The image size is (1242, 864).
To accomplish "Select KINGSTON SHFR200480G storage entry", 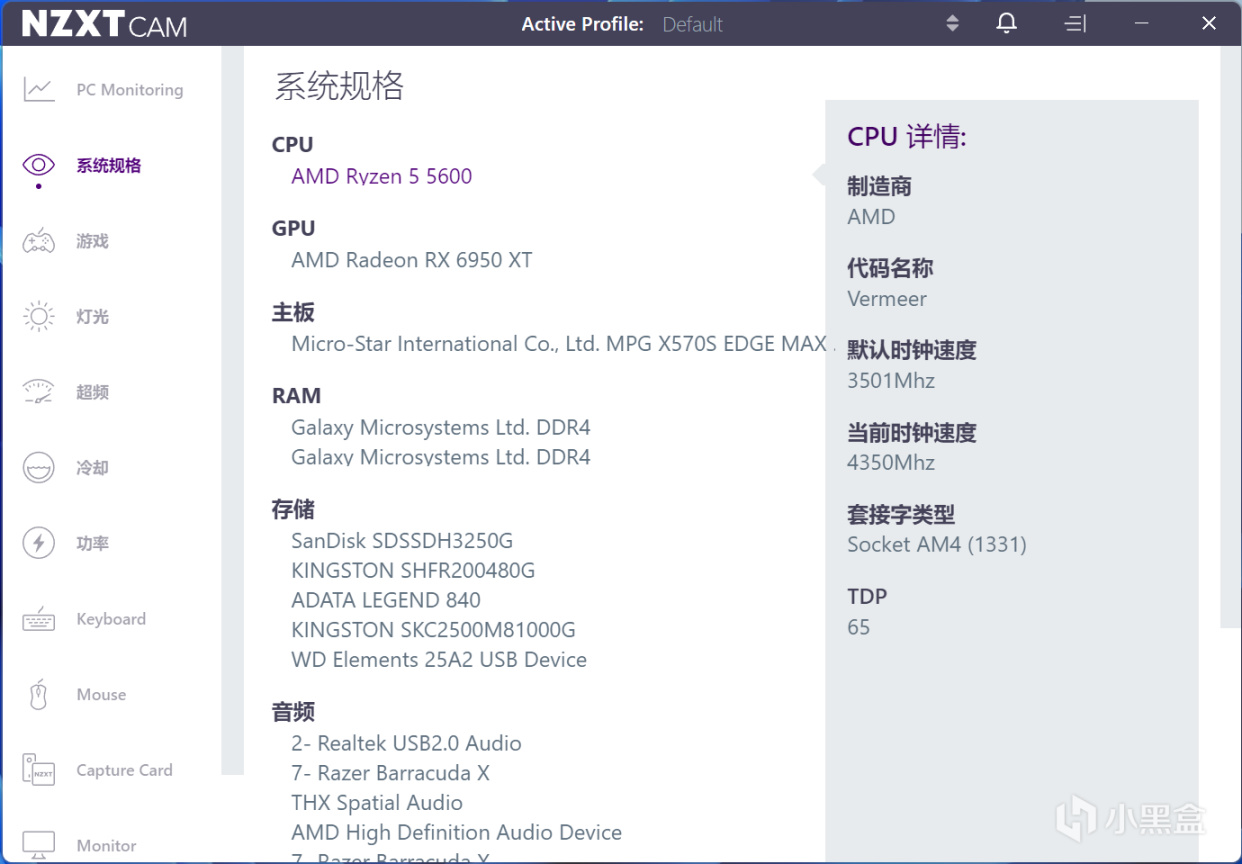I will click(413, 571).
